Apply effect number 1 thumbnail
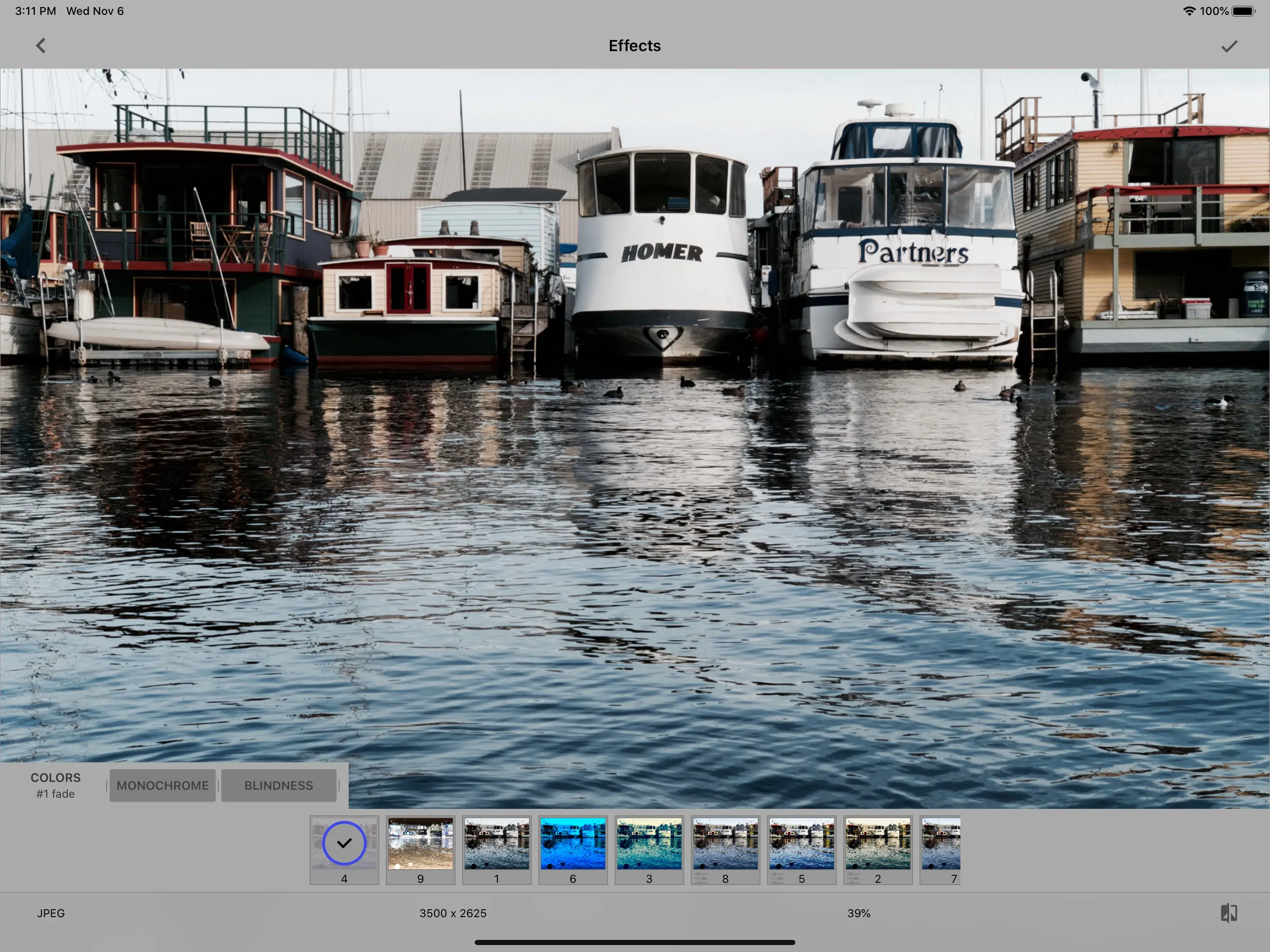The image size is (1270, 952). 496,844
